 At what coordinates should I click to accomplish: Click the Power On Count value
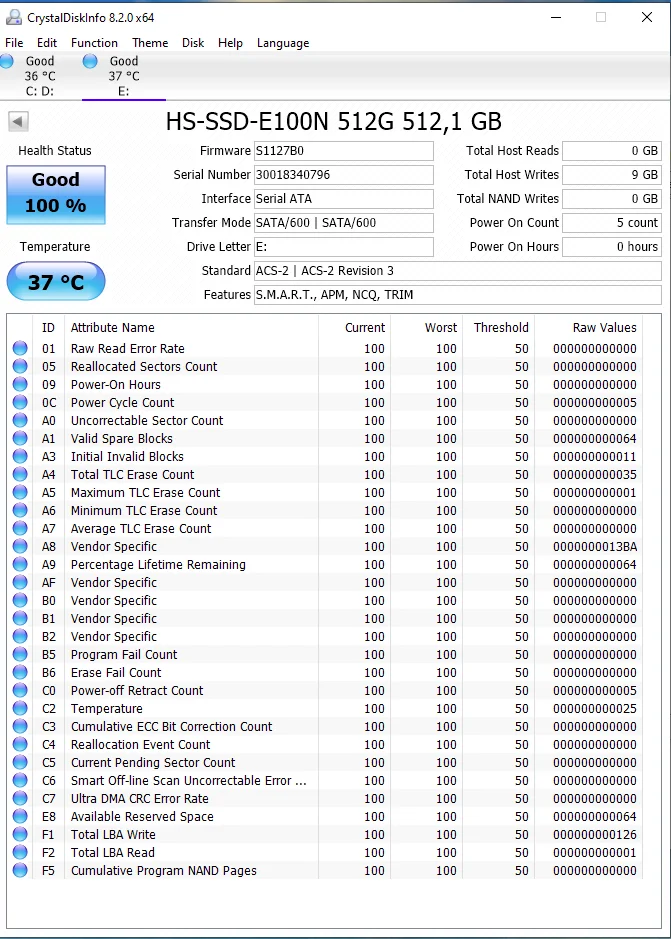(612, 223)
